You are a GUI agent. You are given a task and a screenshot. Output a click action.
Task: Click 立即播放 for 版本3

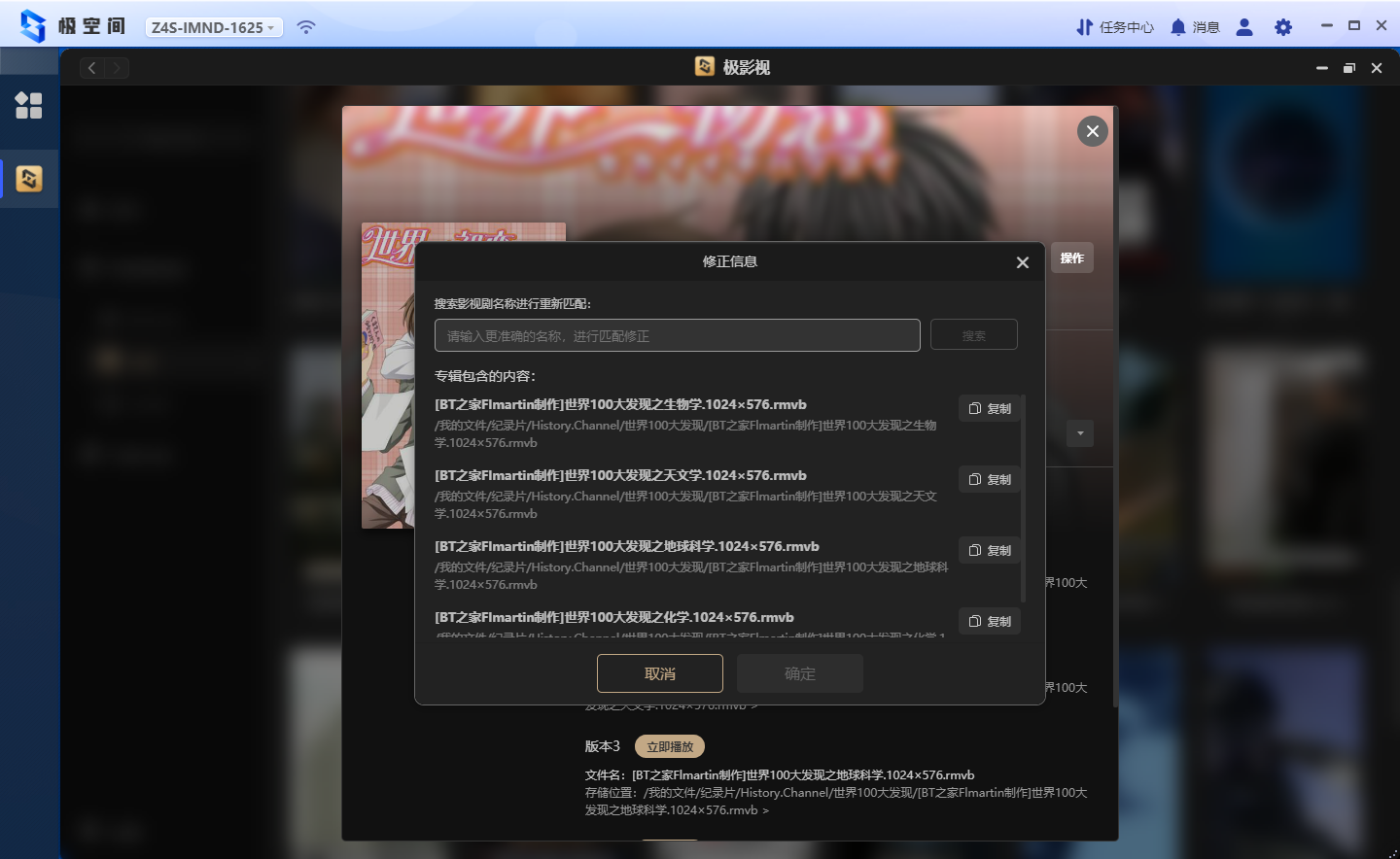pos(670,746)
